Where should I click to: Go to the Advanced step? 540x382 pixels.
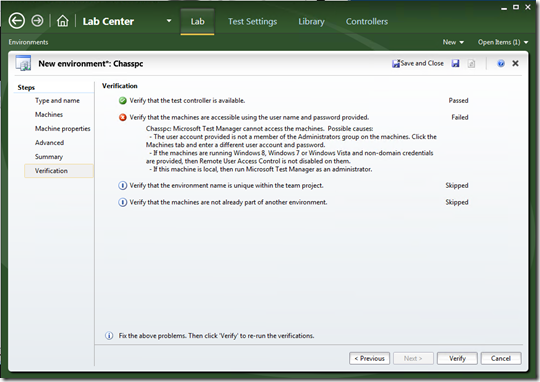pyautogui.click(x=49, y=143)
